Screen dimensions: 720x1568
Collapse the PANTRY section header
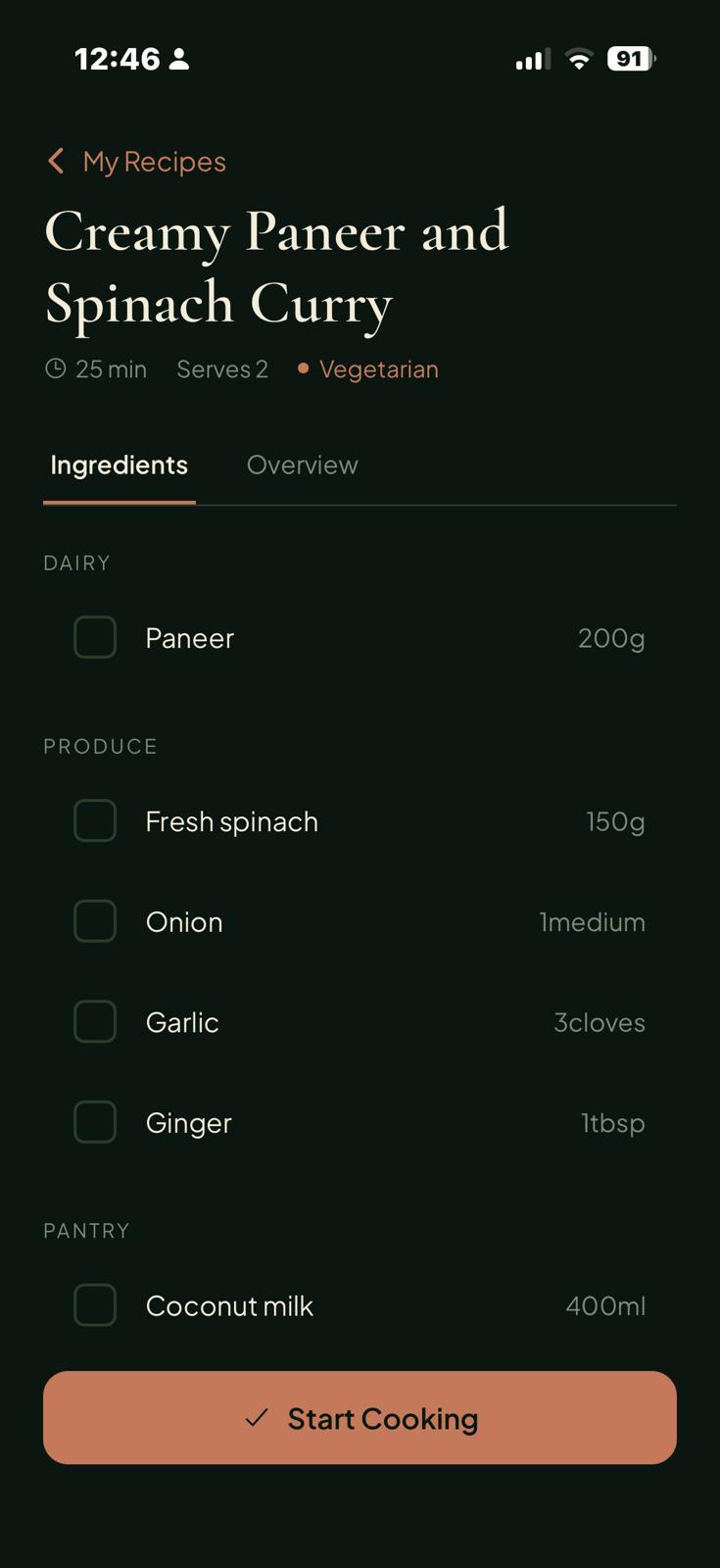pyautogui.click(x=86, y=1231)
